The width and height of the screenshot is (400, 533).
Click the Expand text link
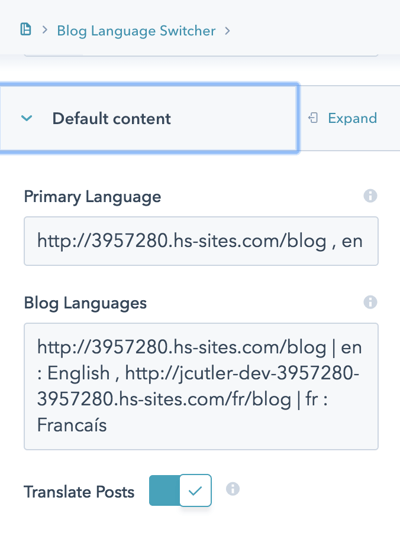pyautogui.click(x=352, y=118)
